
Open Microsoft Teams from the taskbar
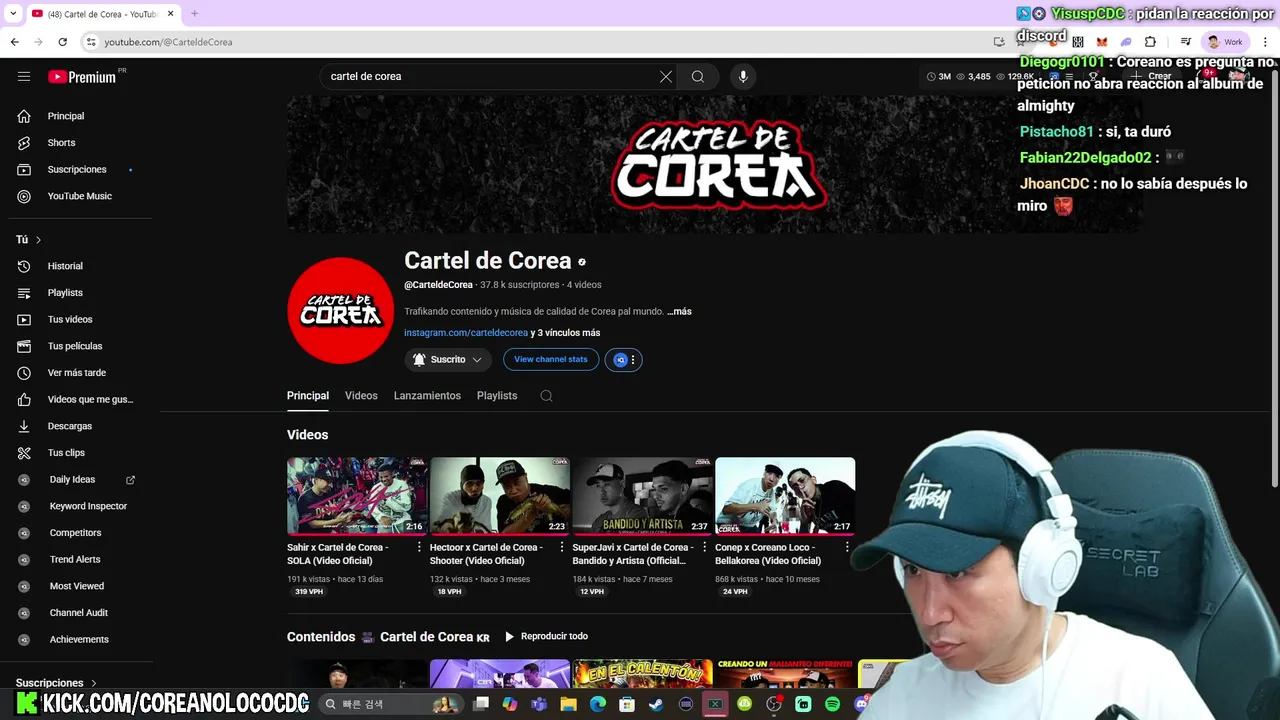539,704
